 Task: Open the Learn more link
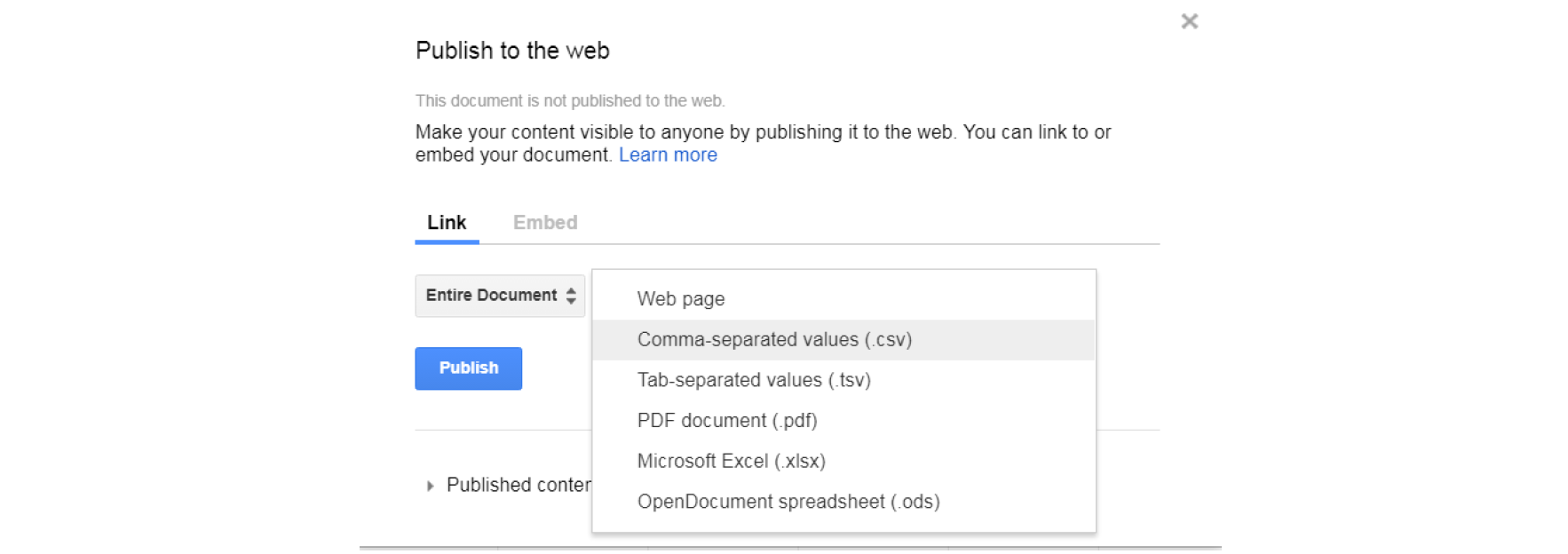pos(668,155)
